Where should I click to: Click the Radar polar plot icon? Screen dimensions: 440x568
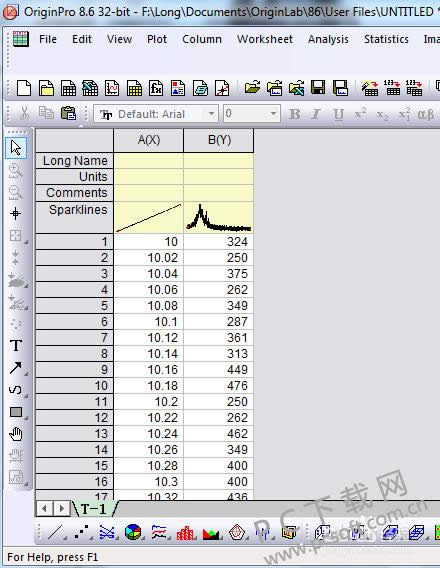[x=237, y=532]
